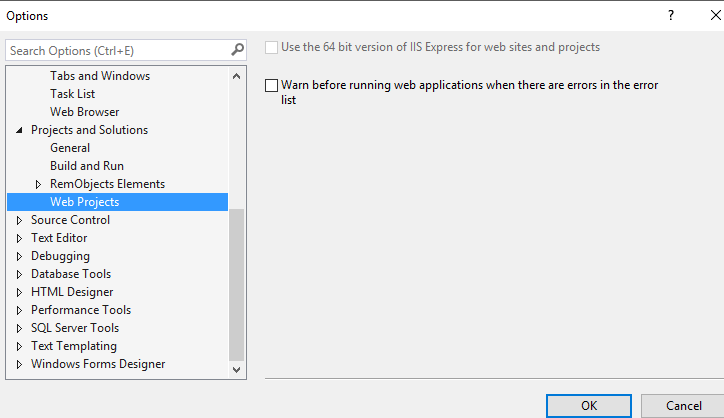Select Build and Run options page
724x418 pixels.
coord(87,166)
